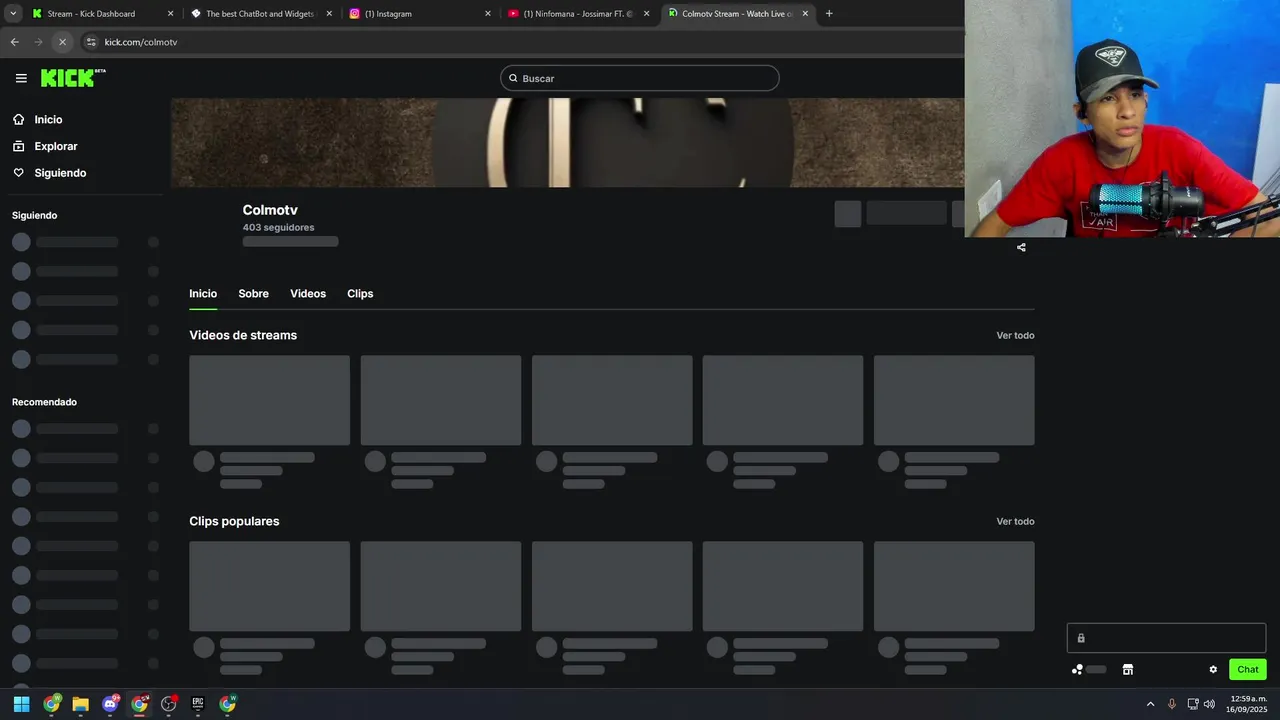Open the Windows Start menu
Screen dimensions: 1280x720
(x=21, y=704)
